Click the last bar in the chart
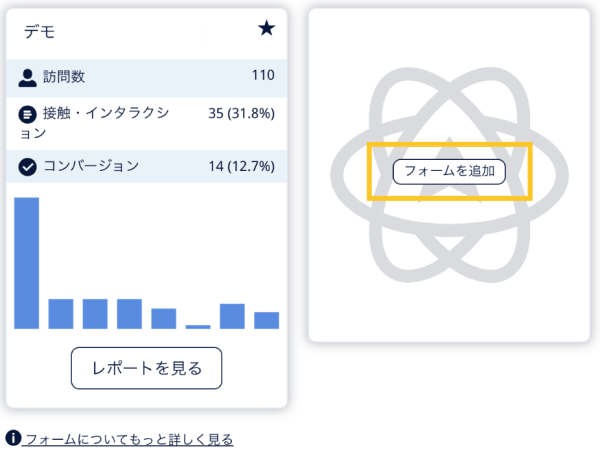Screen dimensions: 600x459 pyautogui.click(x=267, y=321)
